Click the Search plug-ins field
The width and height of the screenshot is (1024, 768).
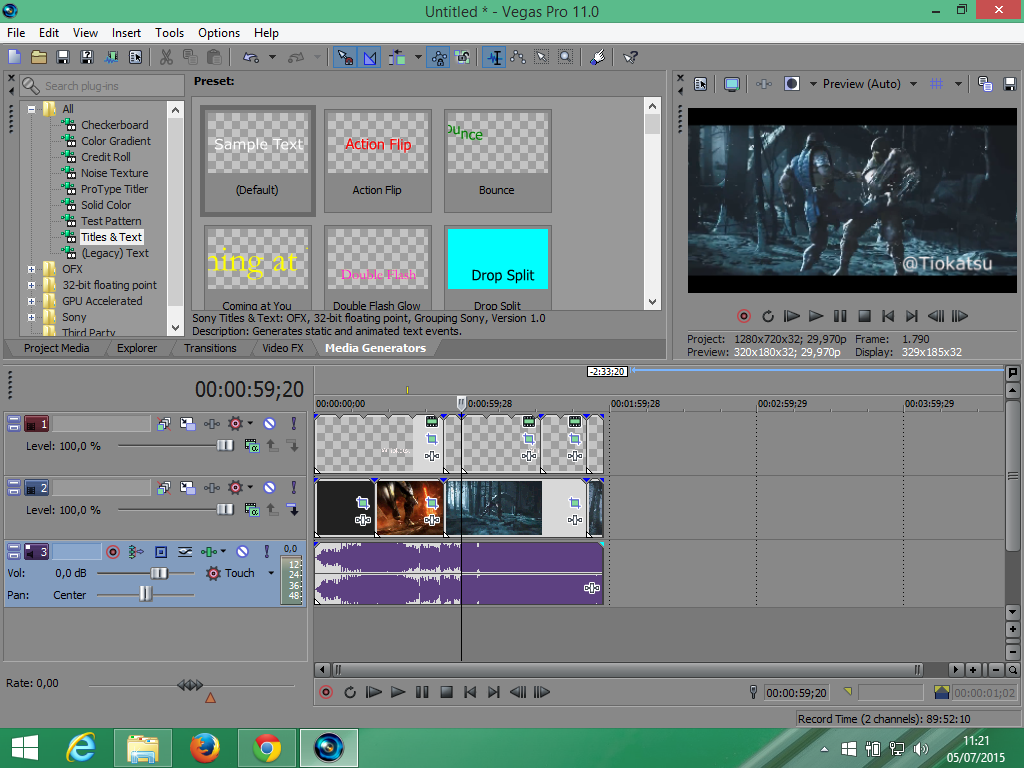(102, 86)
